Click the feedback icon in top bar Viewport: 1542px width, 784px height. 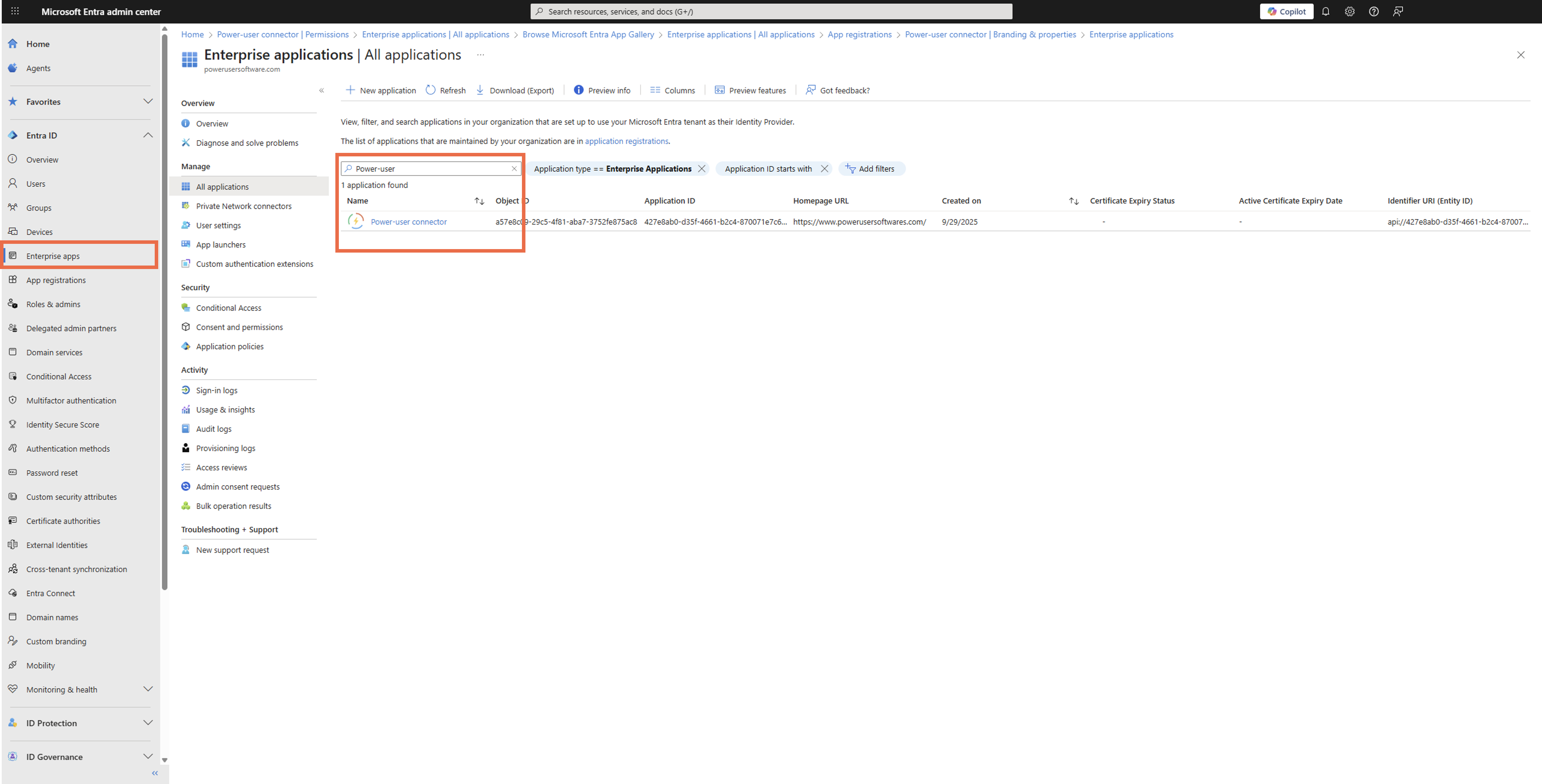click(x=1398, y=11)
